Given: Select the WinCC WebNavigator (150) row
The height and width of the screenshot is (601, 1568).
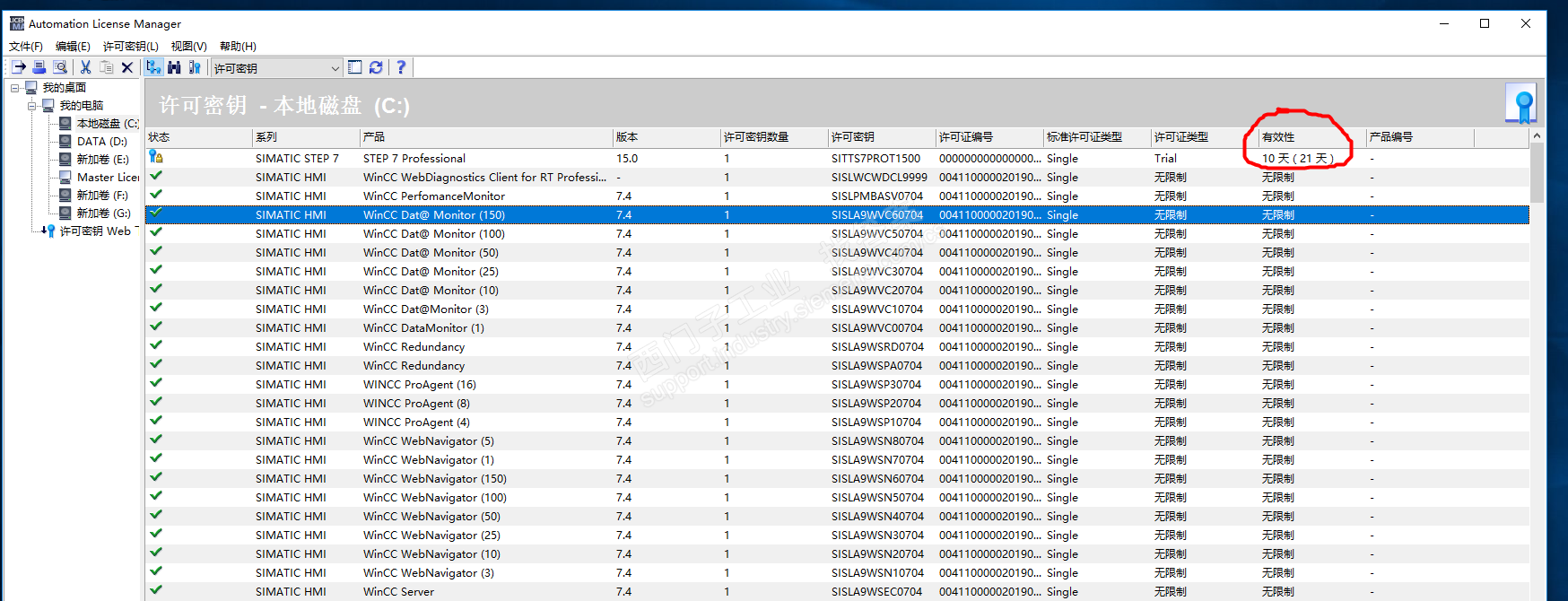Looking at the screenshot, I should click(837, 478).
